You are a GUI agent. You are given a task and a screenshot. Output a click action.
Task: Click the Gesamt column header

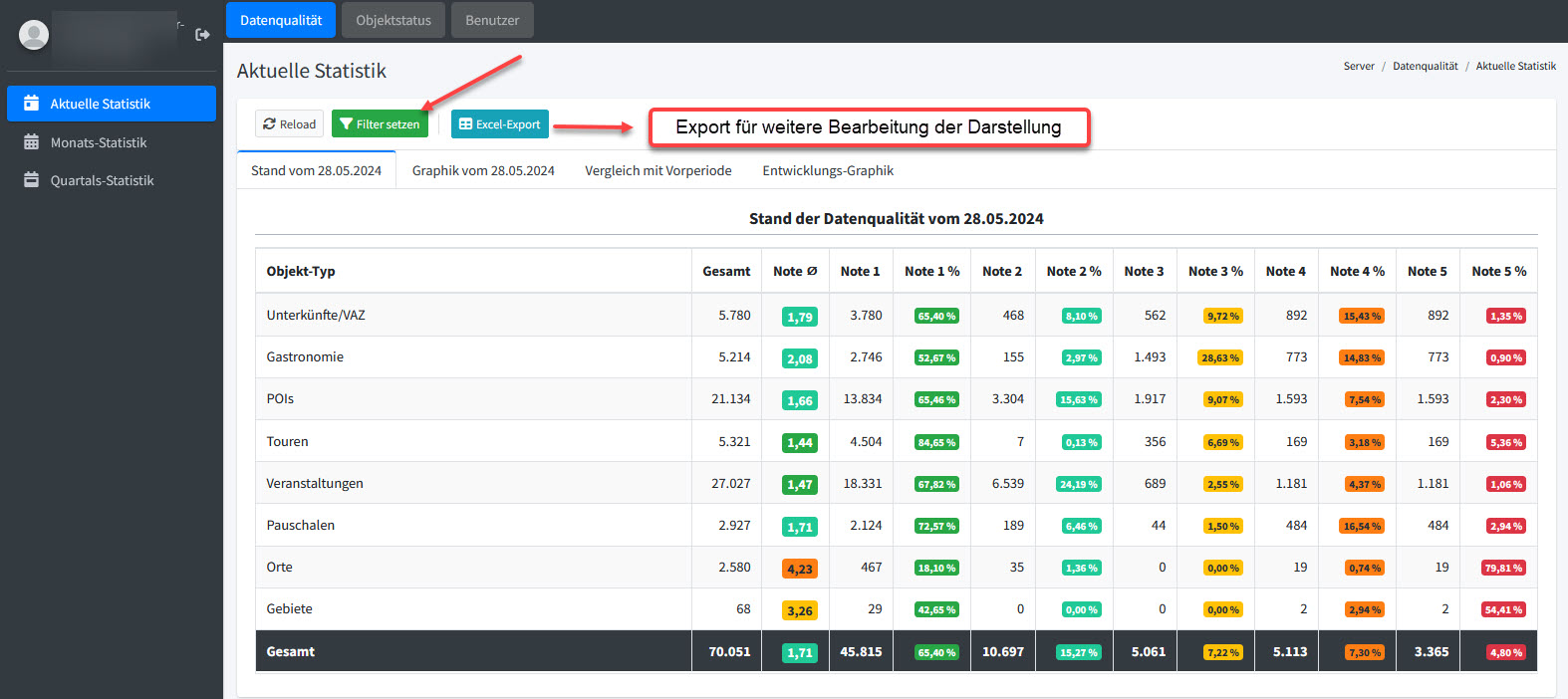point(726,271)
